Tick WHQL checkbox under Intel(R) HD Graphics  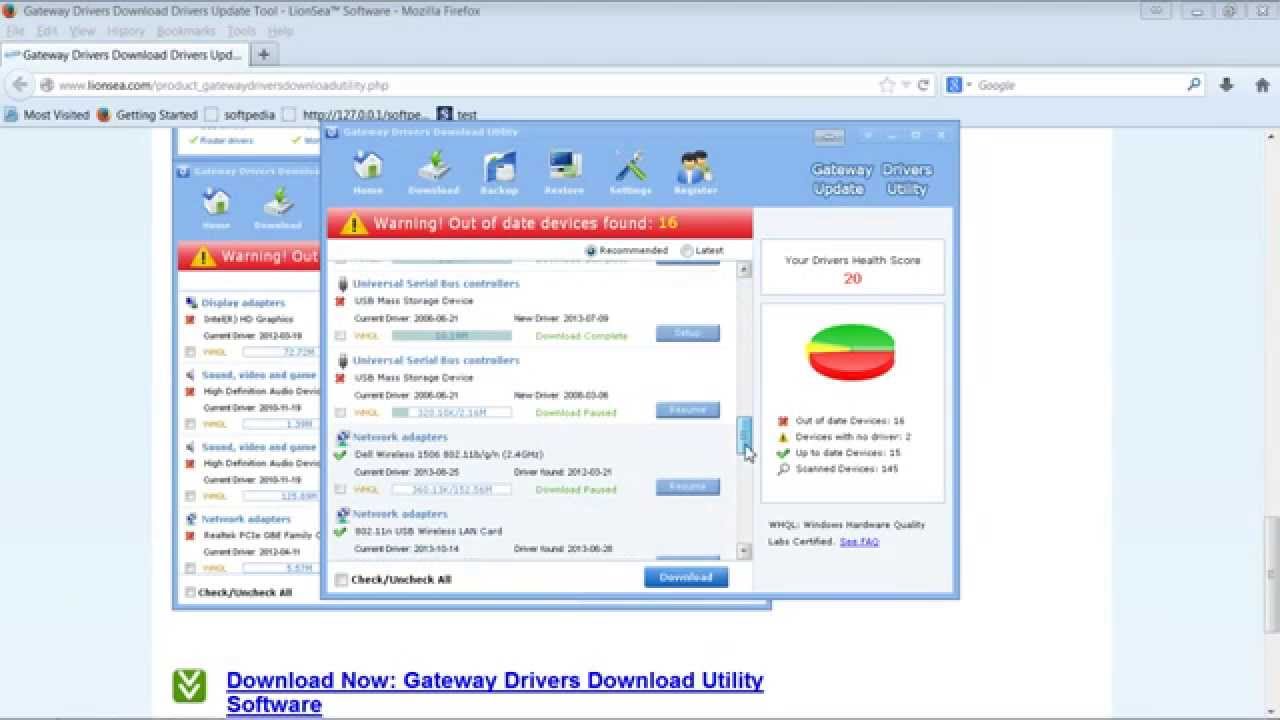tap(190, 352)
